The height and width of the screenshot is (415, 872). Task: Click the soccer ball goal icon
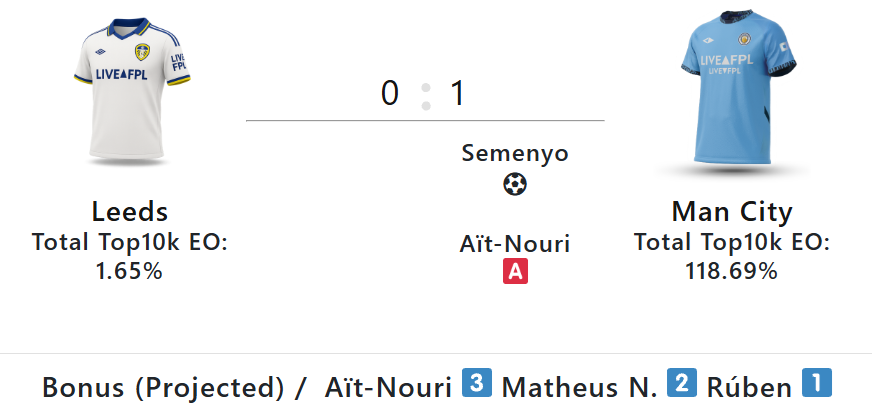(x=515, y=184)
